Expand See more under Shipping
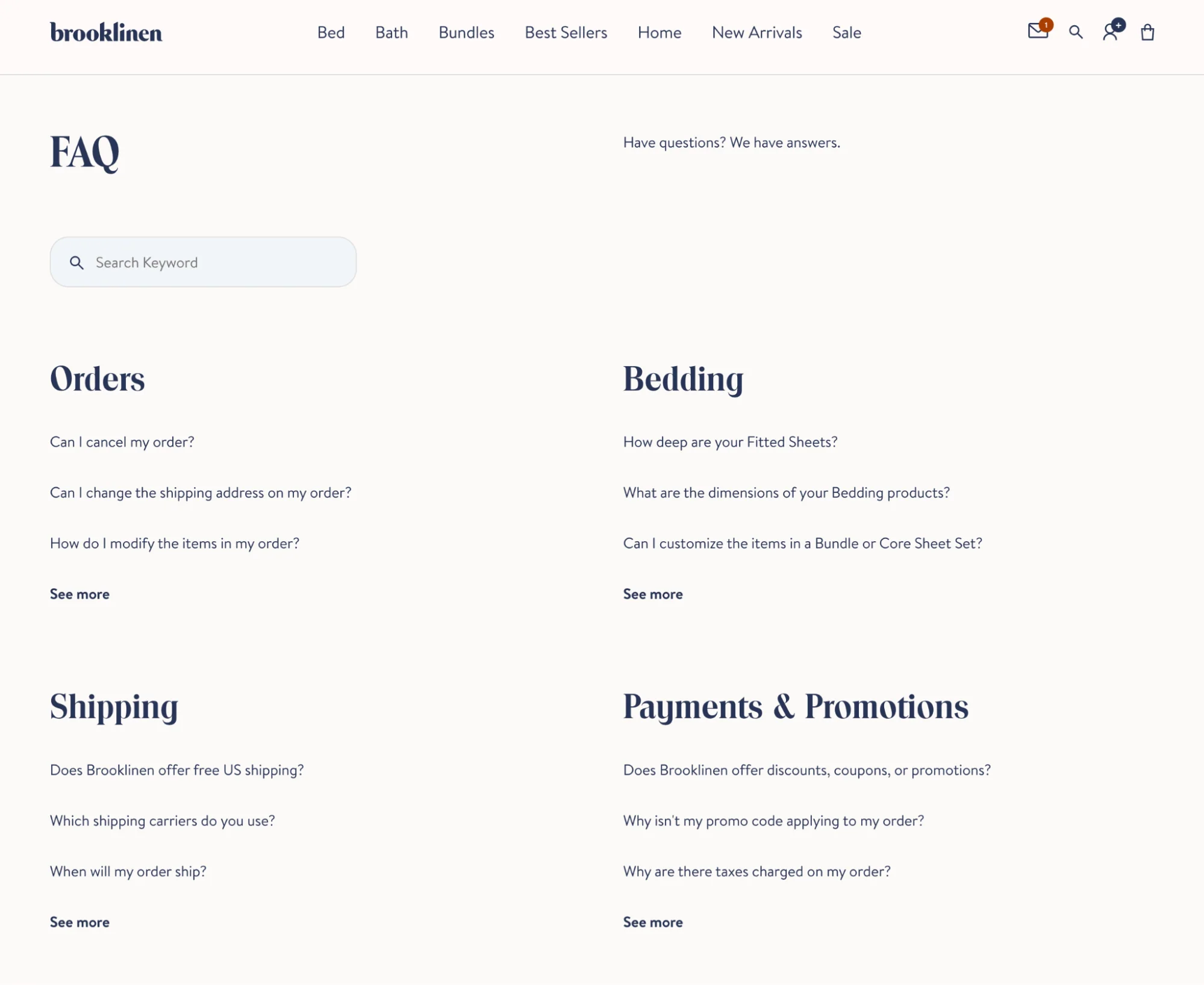The image size is (1204, 985). tap(79, 922)
